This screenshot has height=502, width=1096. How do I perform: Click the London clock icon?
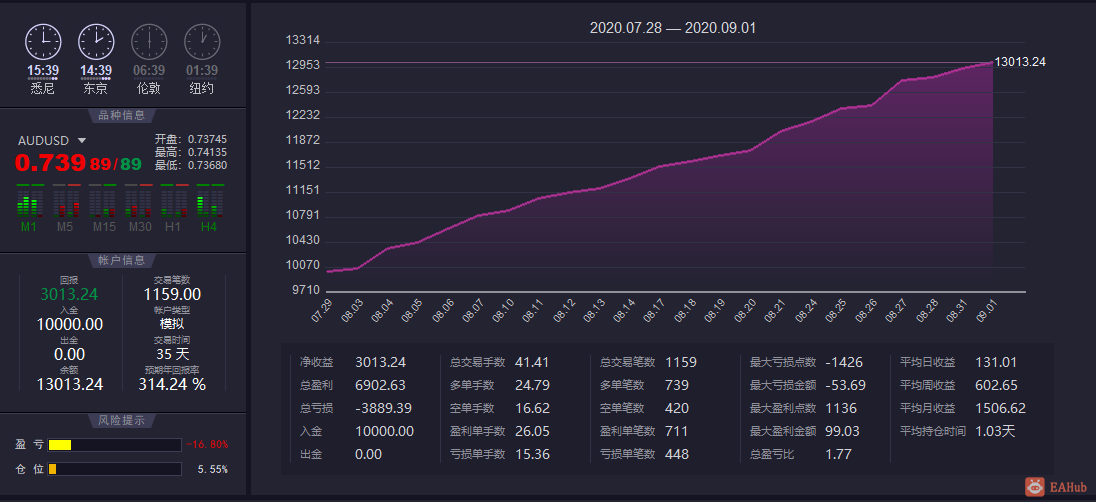149,41
